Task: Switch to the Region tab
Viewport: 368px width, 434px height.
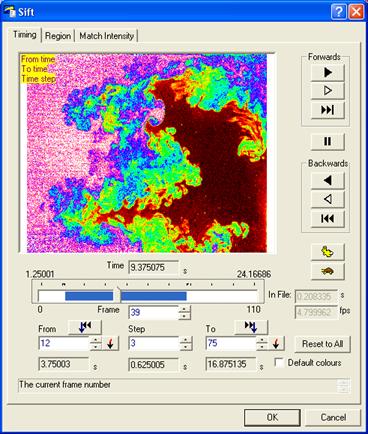Action: click(58, 36)
